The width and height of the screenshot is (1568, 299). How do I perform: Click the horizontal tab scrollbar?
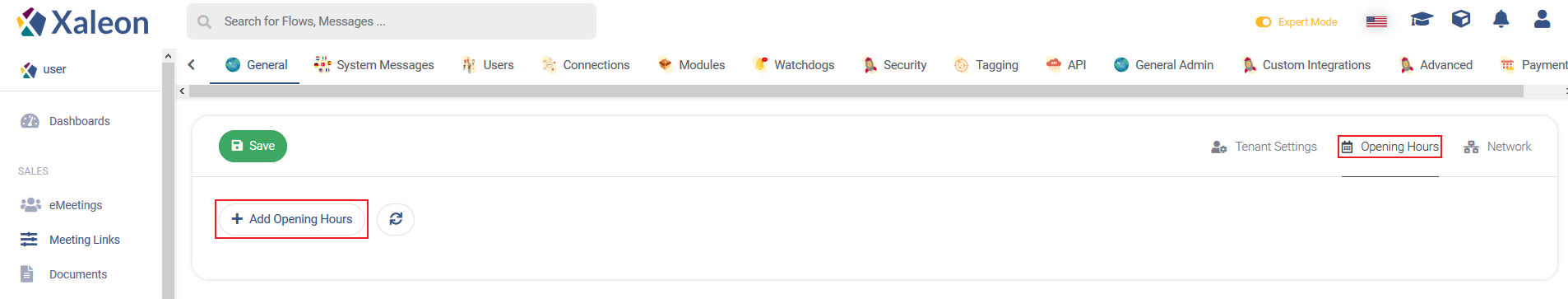(x=856, y=91)
